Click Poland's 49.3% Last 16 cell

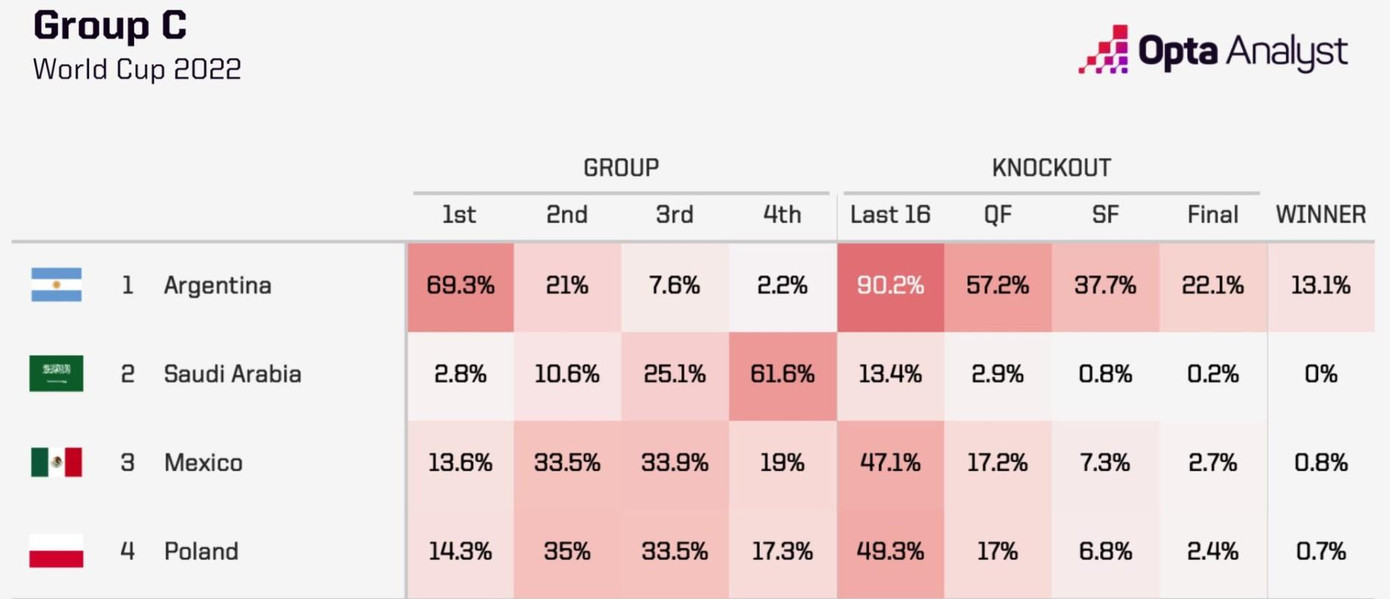[x=890, y=551]
